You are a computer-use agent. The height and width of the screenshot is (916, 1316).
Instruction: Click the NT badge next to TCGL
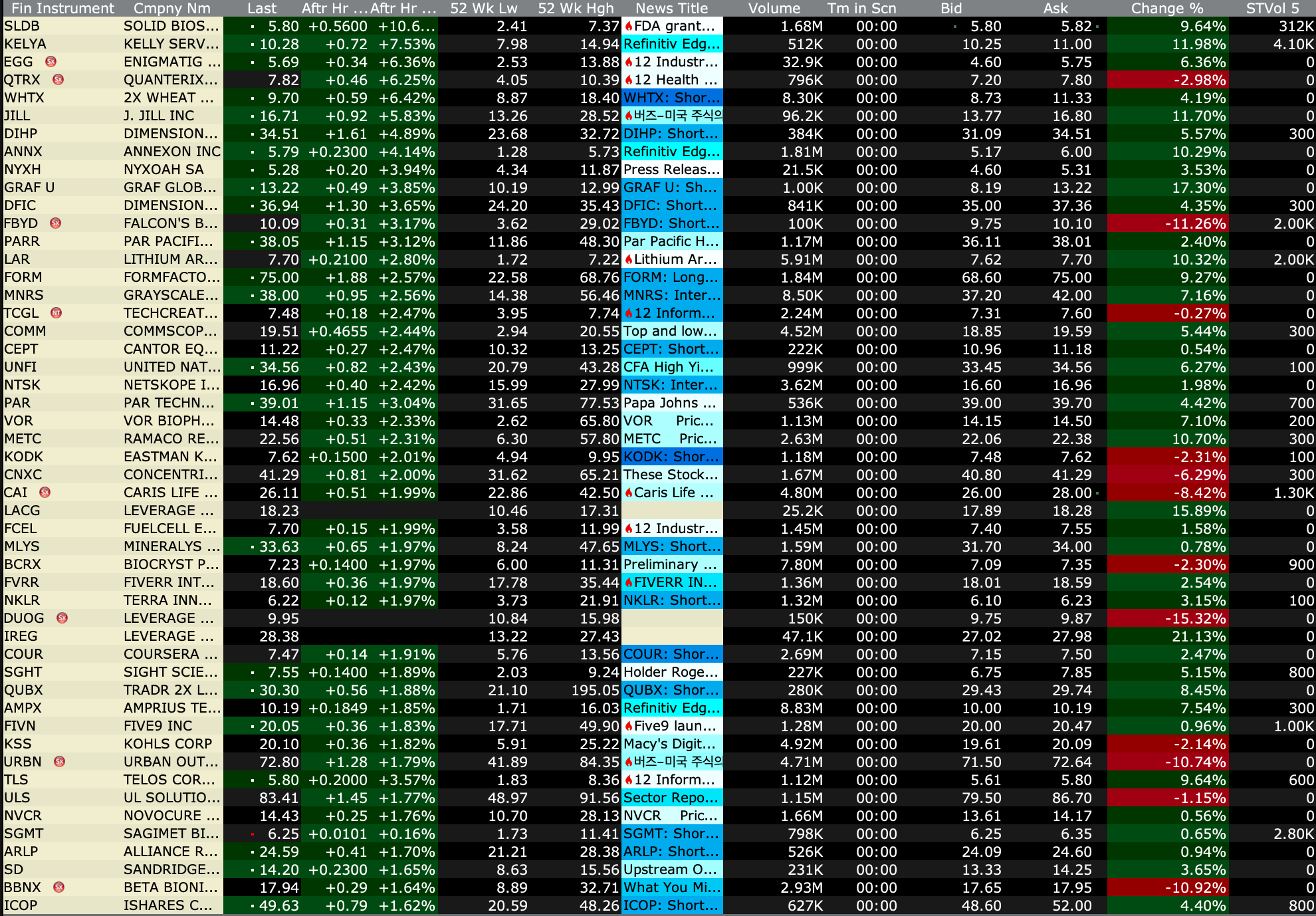point(56,313)
